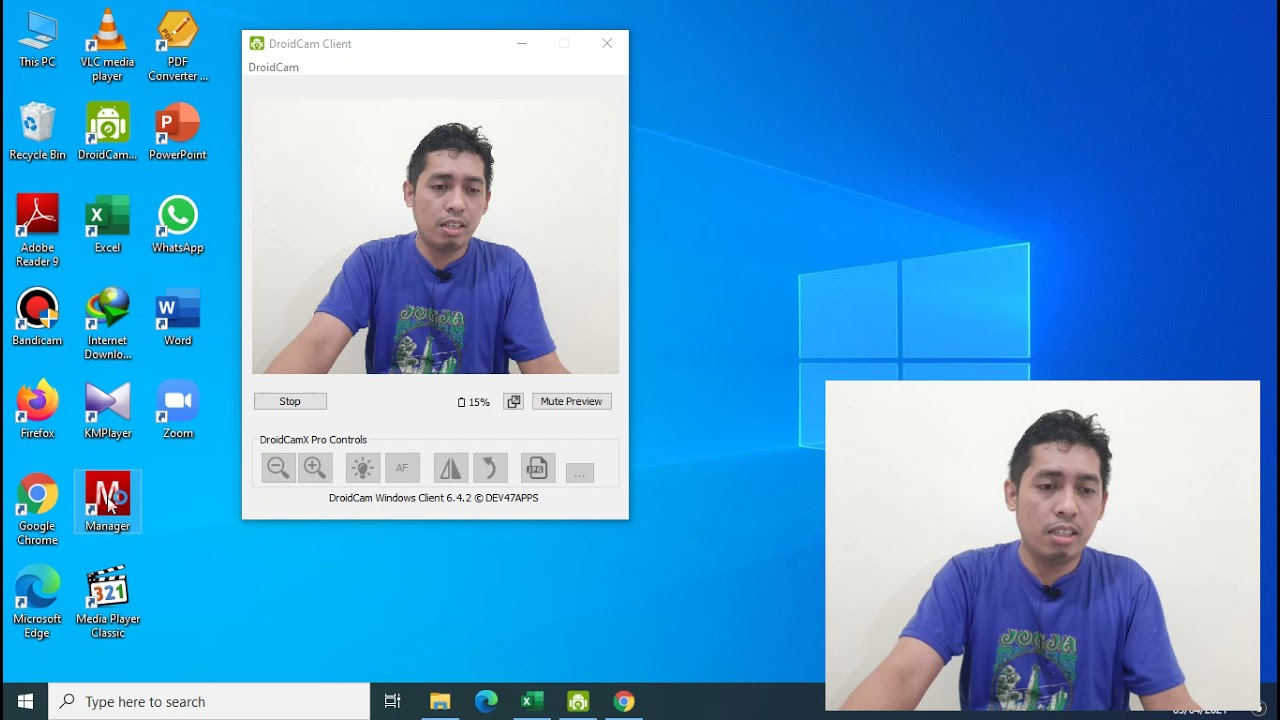Open the Windows Start menu
Image resolution: width=1280 pixels, height=720 pixels.
(x=25, y=701)
